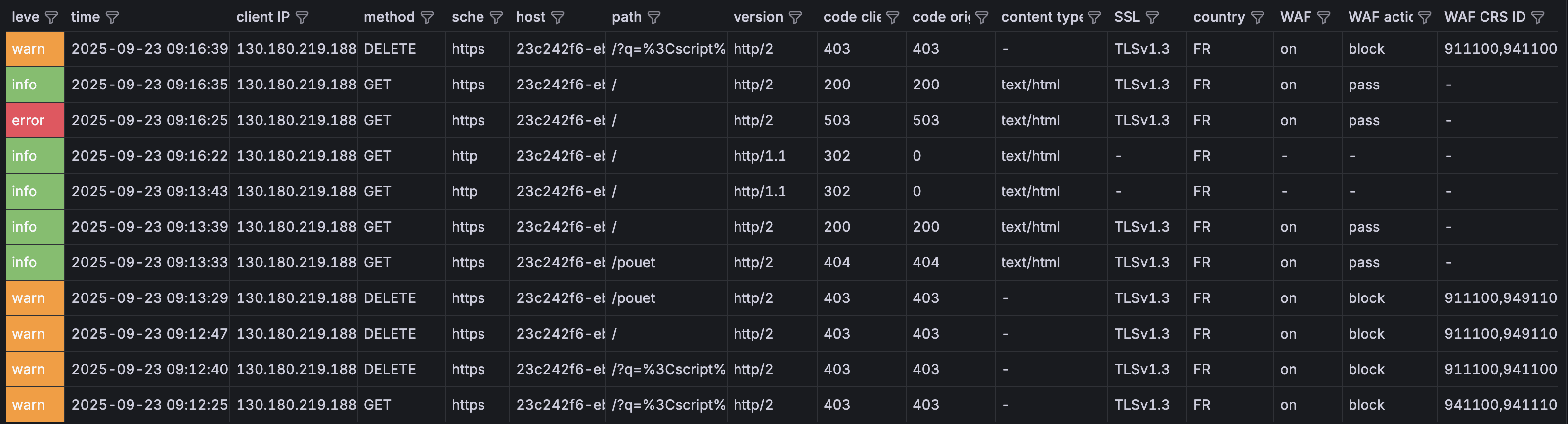Filter the content type column

click(x=1094, y=18)
